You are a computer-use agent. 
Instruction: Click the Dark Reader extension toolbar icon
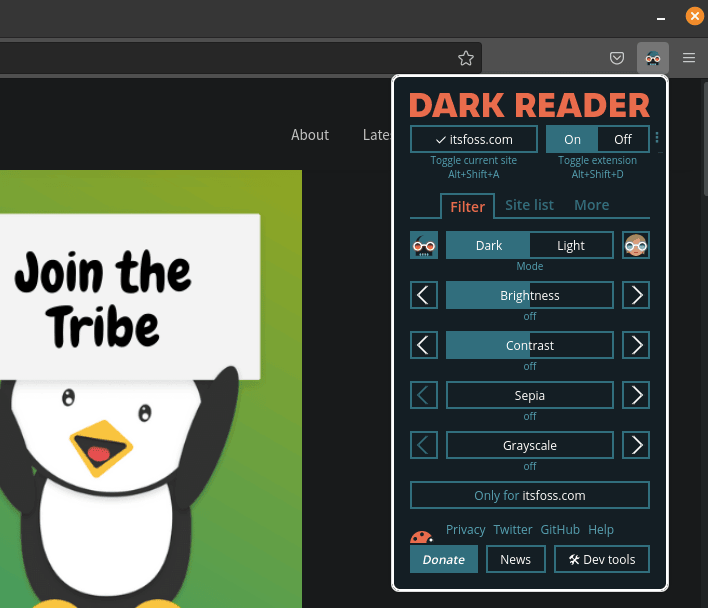click(653, 58)
